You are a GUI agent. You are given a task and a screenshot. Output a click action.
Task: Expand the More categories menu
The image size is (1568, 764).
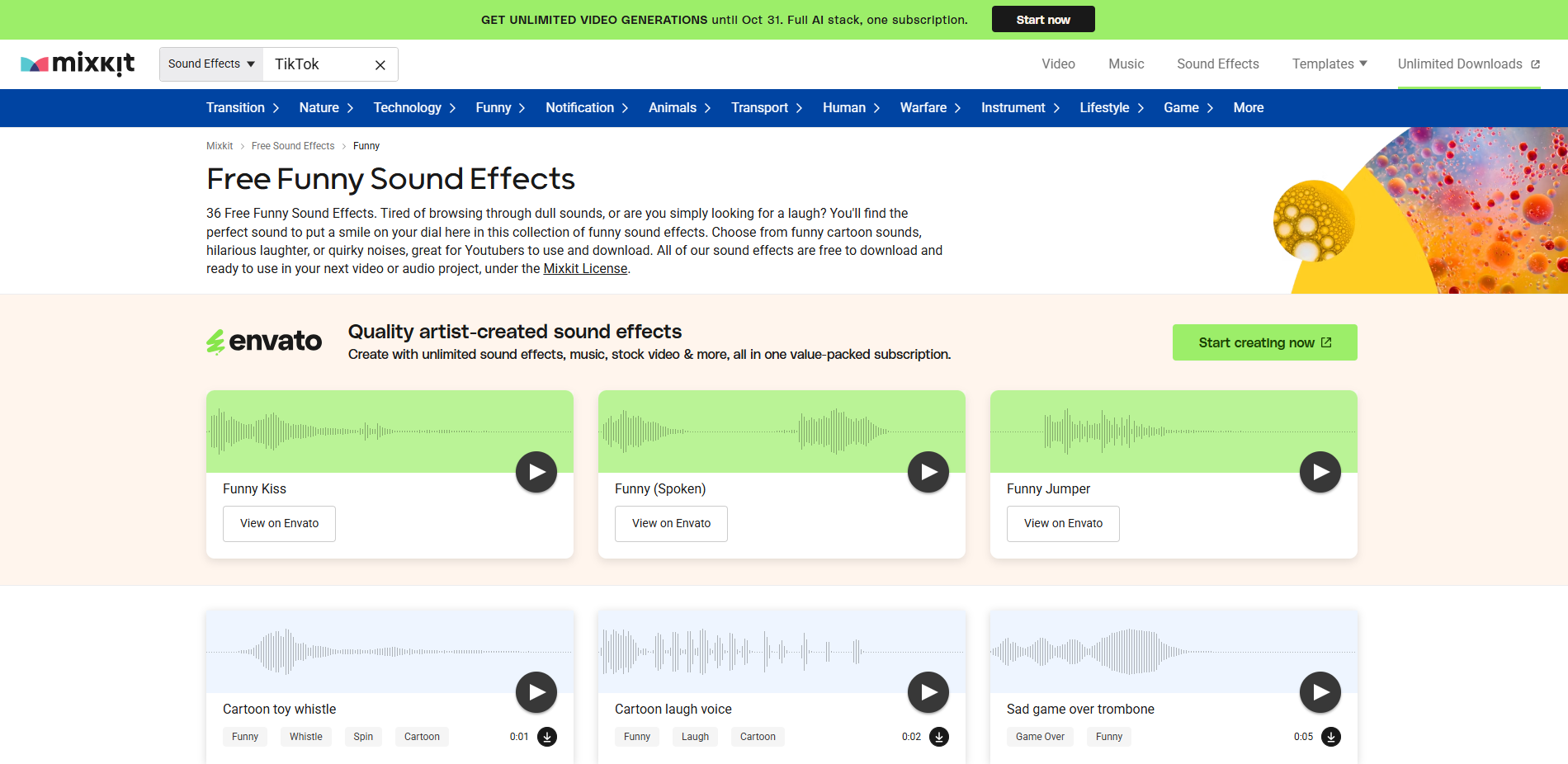pos(1248,107)
